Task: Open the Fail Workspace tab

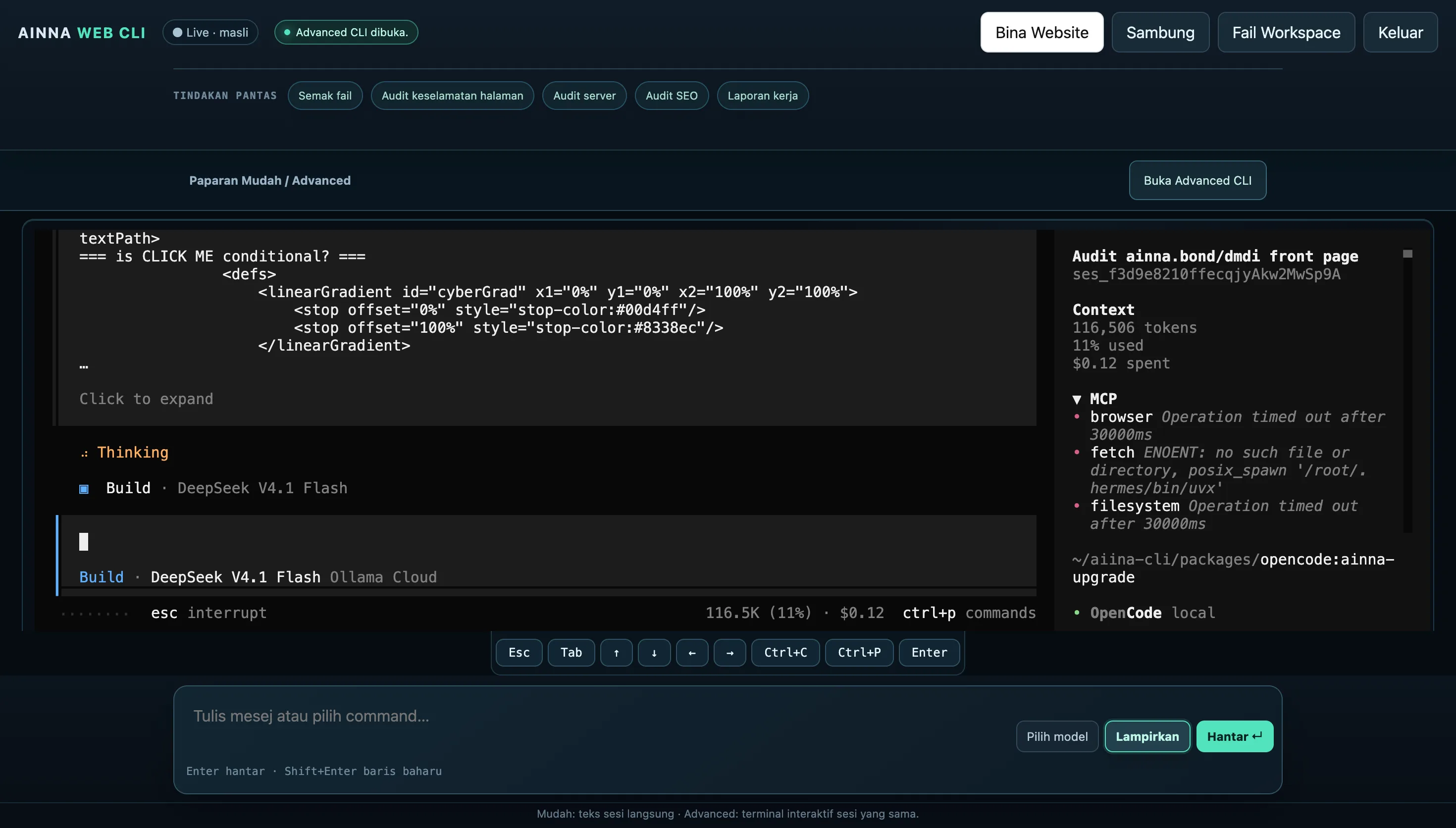Action: pyautogui.click(x=1286, y=32)
